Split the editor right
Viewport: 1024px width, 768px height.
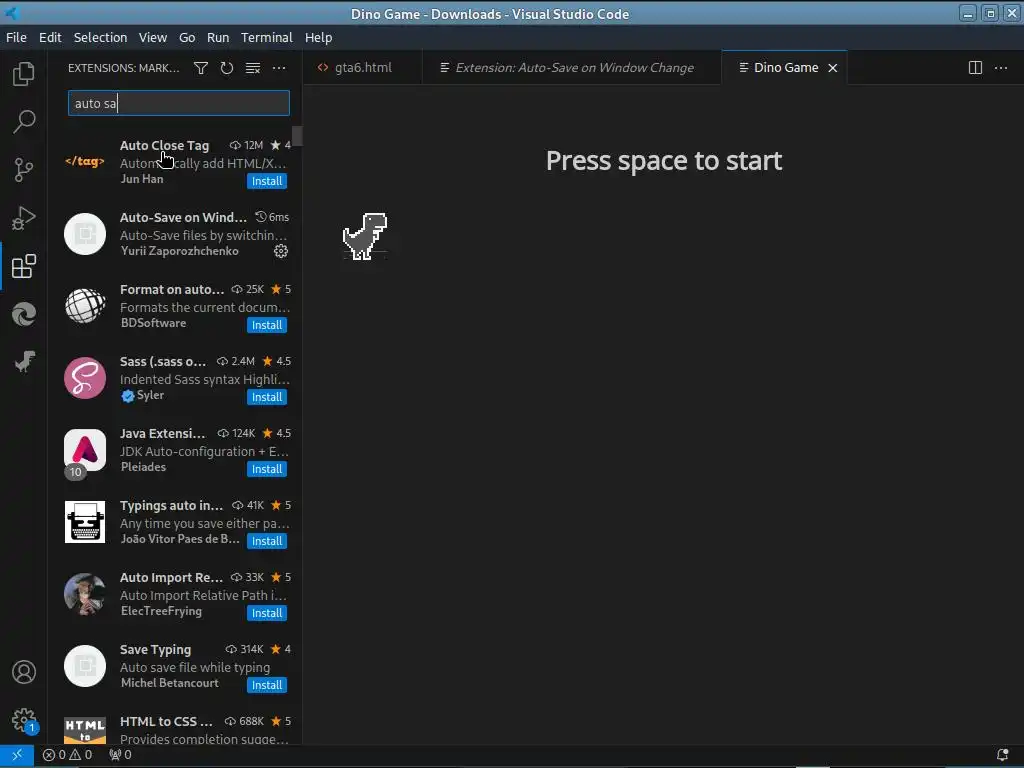click(975, 68)
